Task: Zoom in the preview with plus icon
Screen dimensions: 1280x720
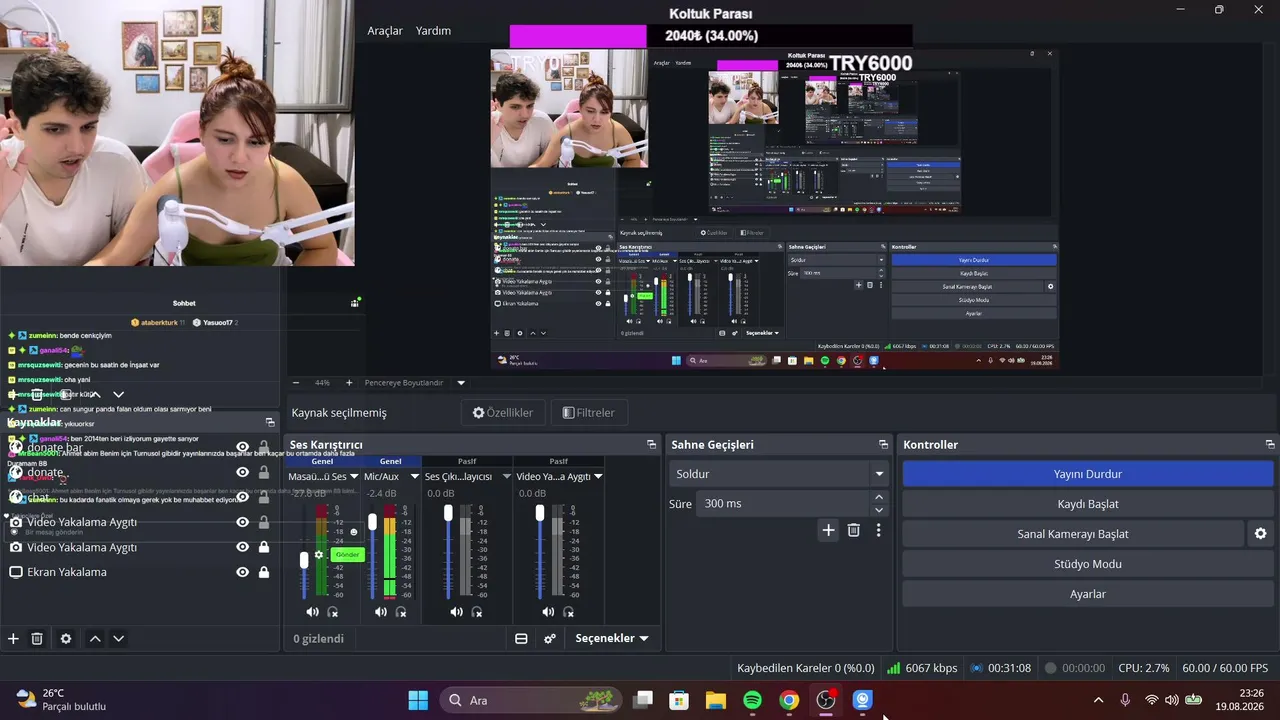Action: [x=349, y=382]
